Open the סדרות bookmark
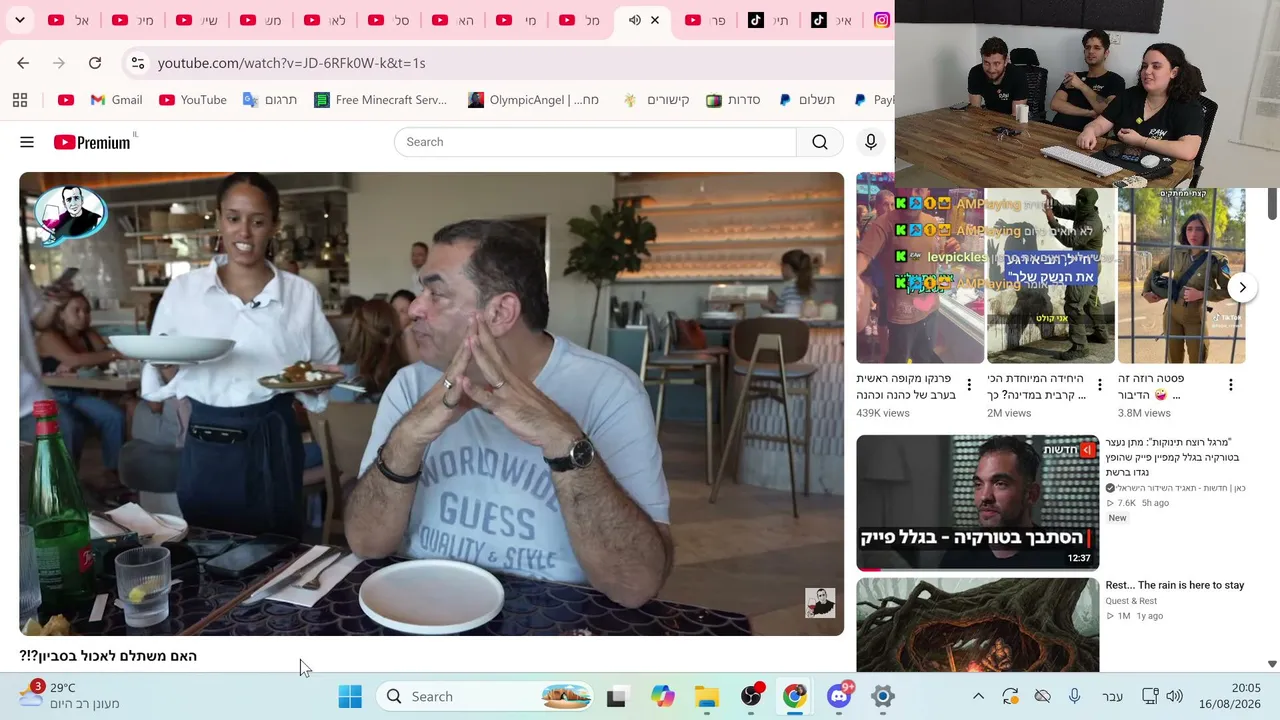Image resolution: width=1280 pixels, height=720 pixels. click(x=733, y=100)
